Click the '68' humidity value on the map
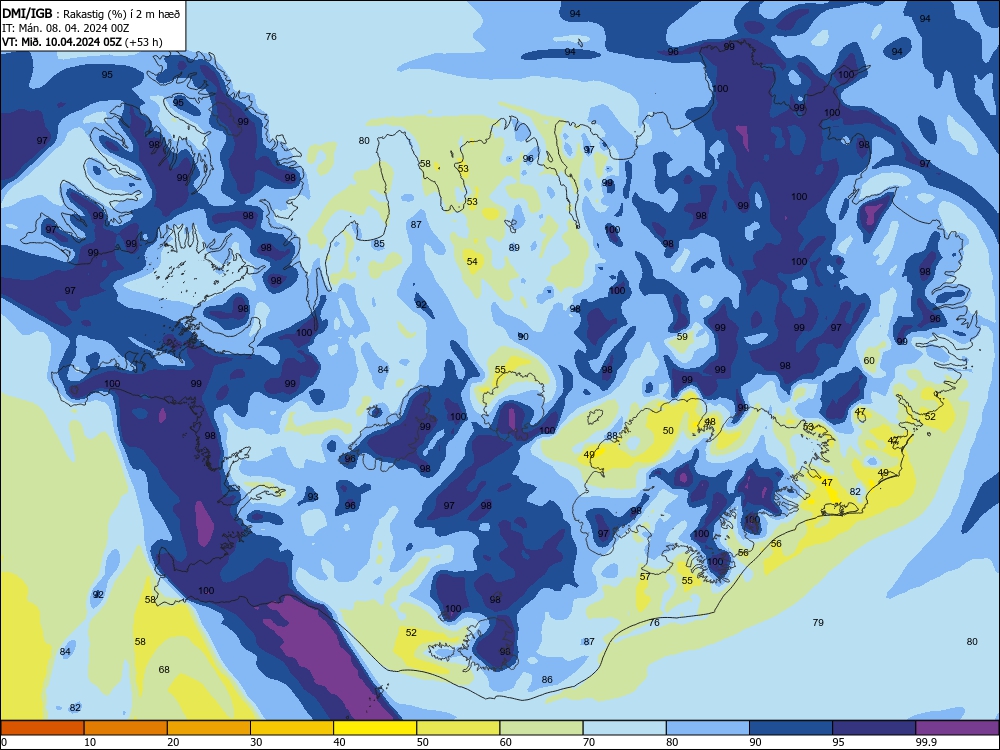The width and height of the screenshot is (1000, 750). coord(164,670)
